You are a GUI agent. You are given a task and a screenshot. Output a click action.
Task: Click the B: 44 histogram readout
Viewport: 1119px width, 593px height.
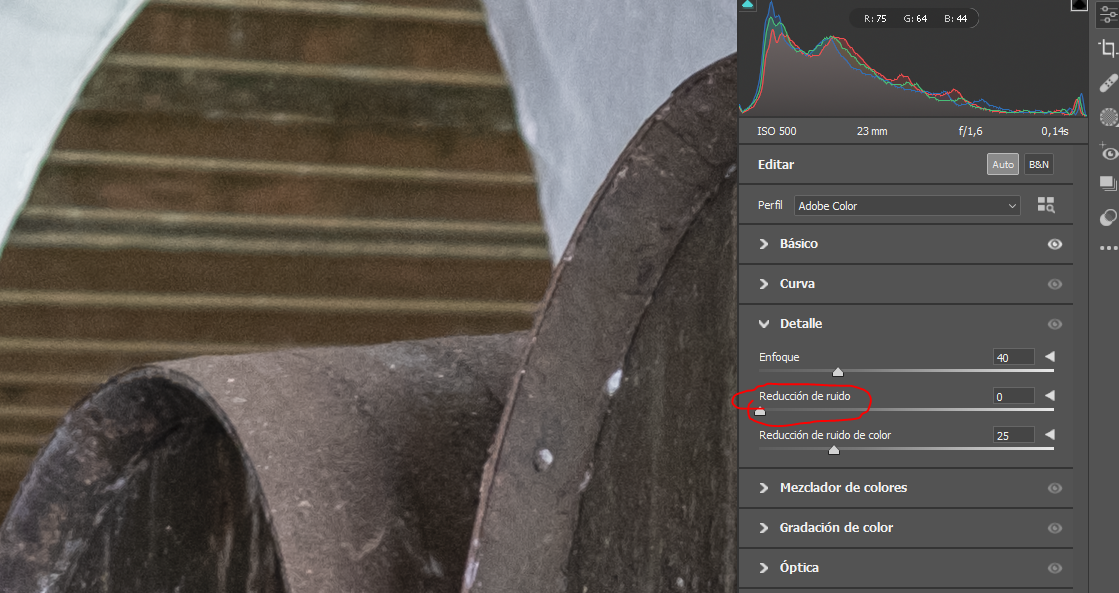tap(956, 19)
